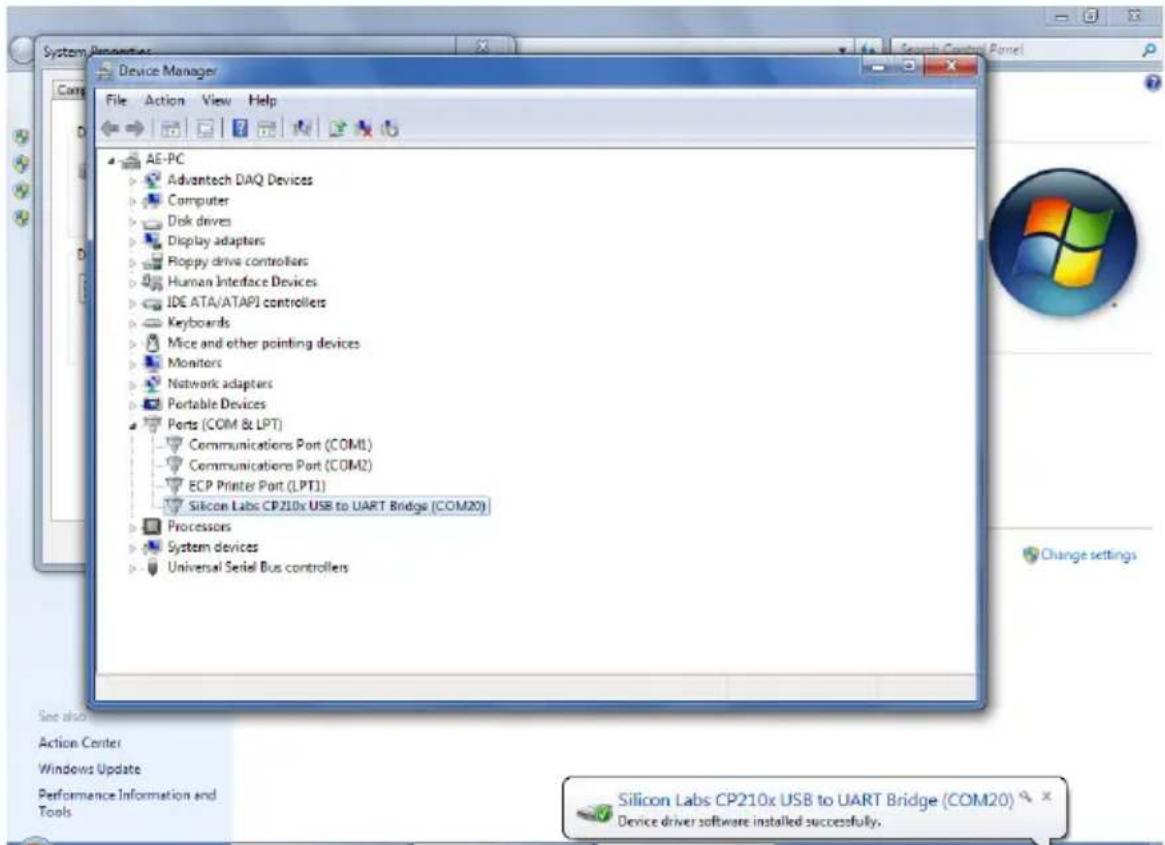Click the Silicon Labs notification balloon title
Viewport: 1165px width, 845px height.
tap(815, 800)
